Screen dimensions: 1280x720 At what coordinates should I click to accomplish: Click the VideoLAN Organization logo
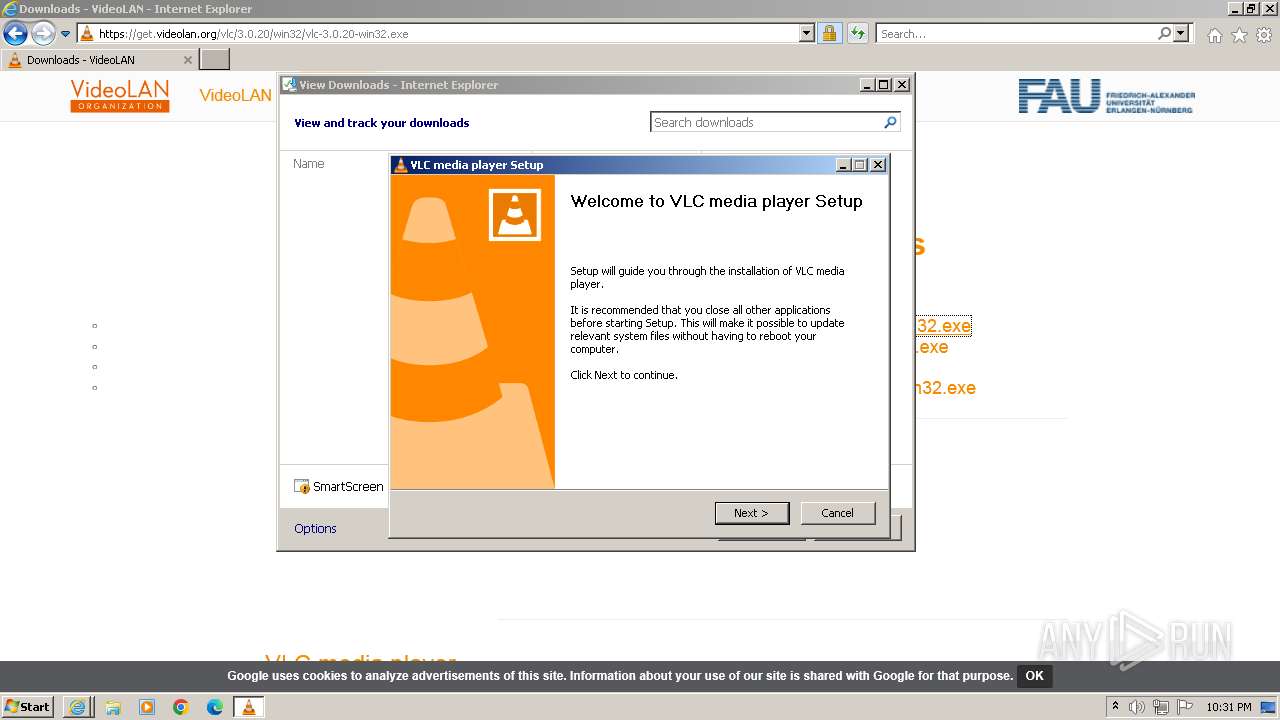120,95
